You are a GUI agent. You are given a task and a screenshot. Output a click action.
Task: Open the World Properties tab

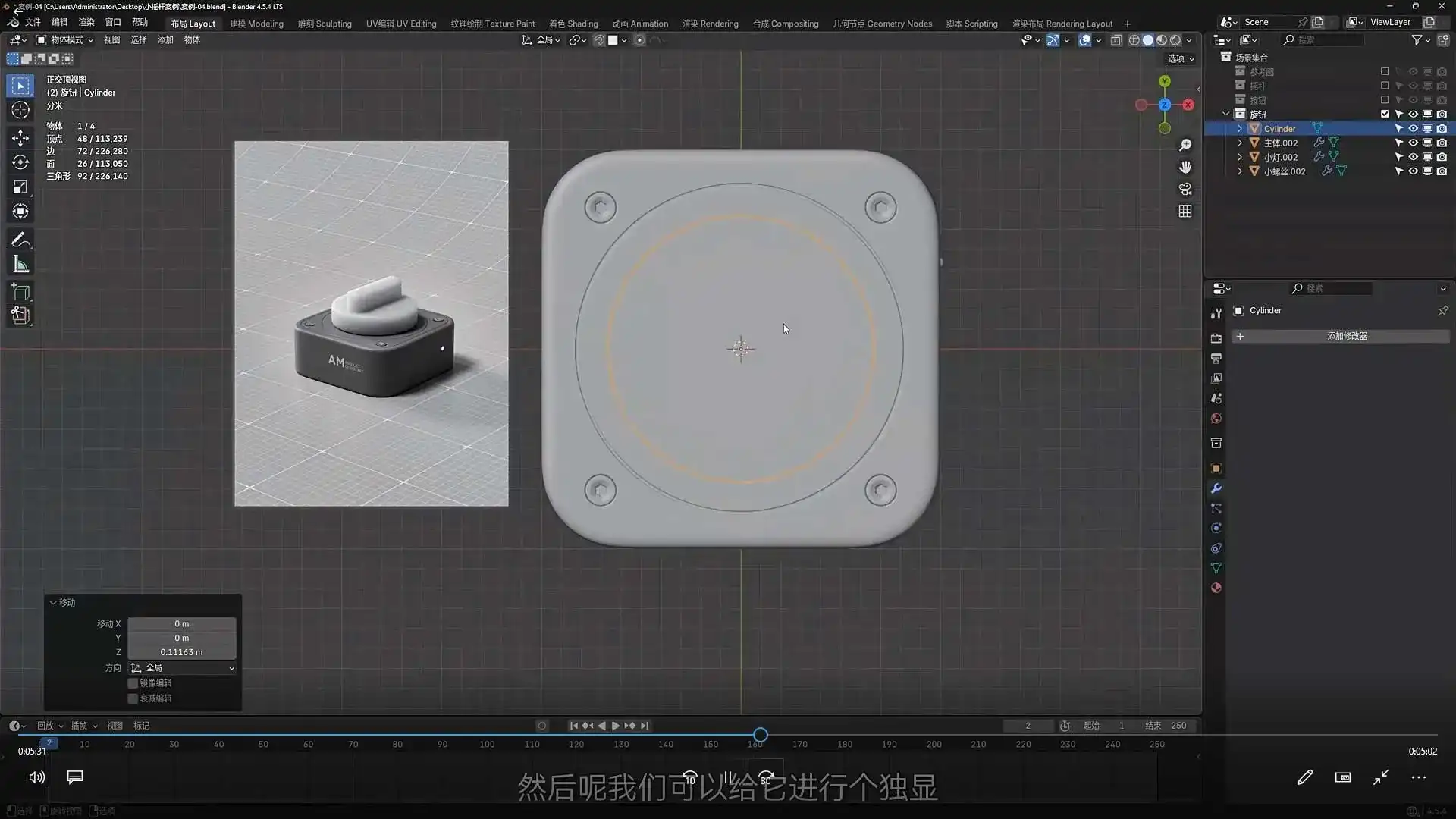1216,418
